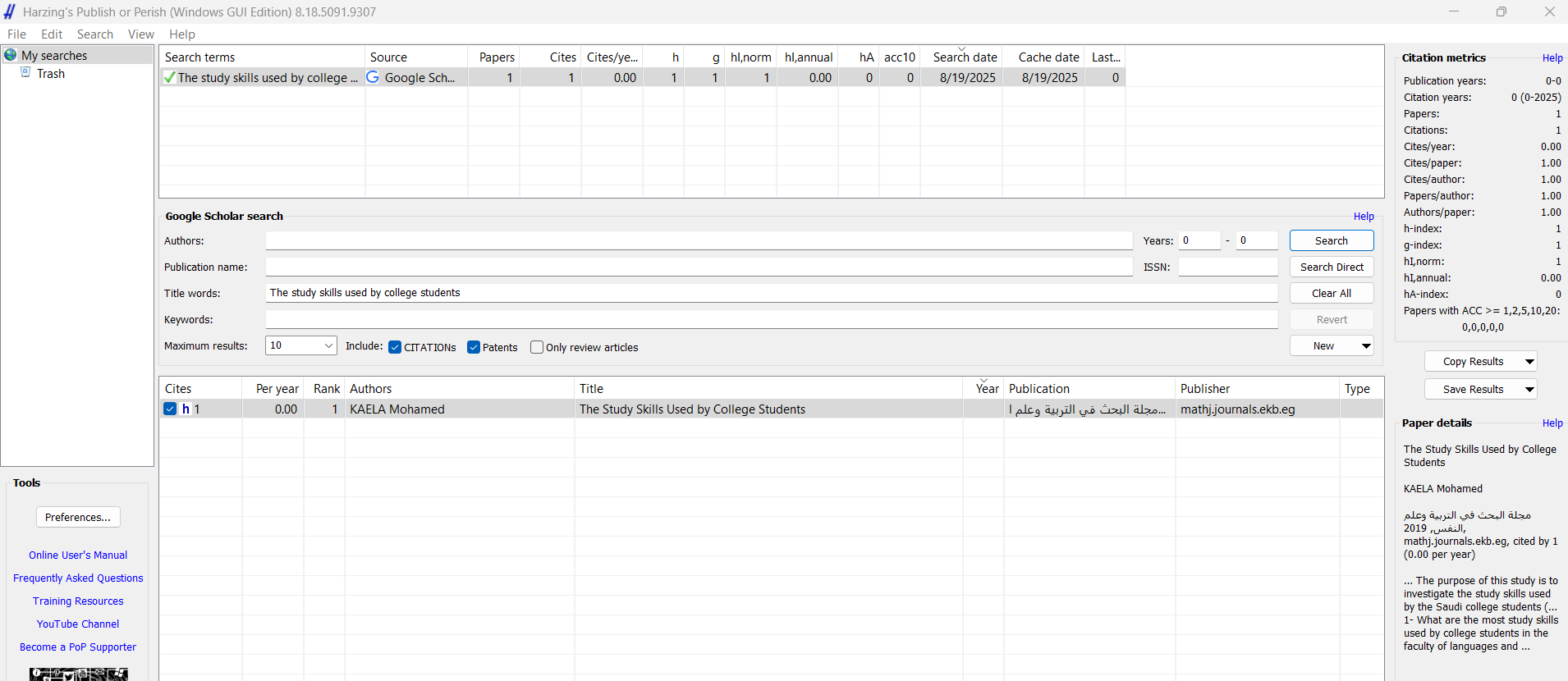Sort by the Search date column header
The height and width of the screenshot is (681, 1568).
pyautogui.click(x=962, y=57)
